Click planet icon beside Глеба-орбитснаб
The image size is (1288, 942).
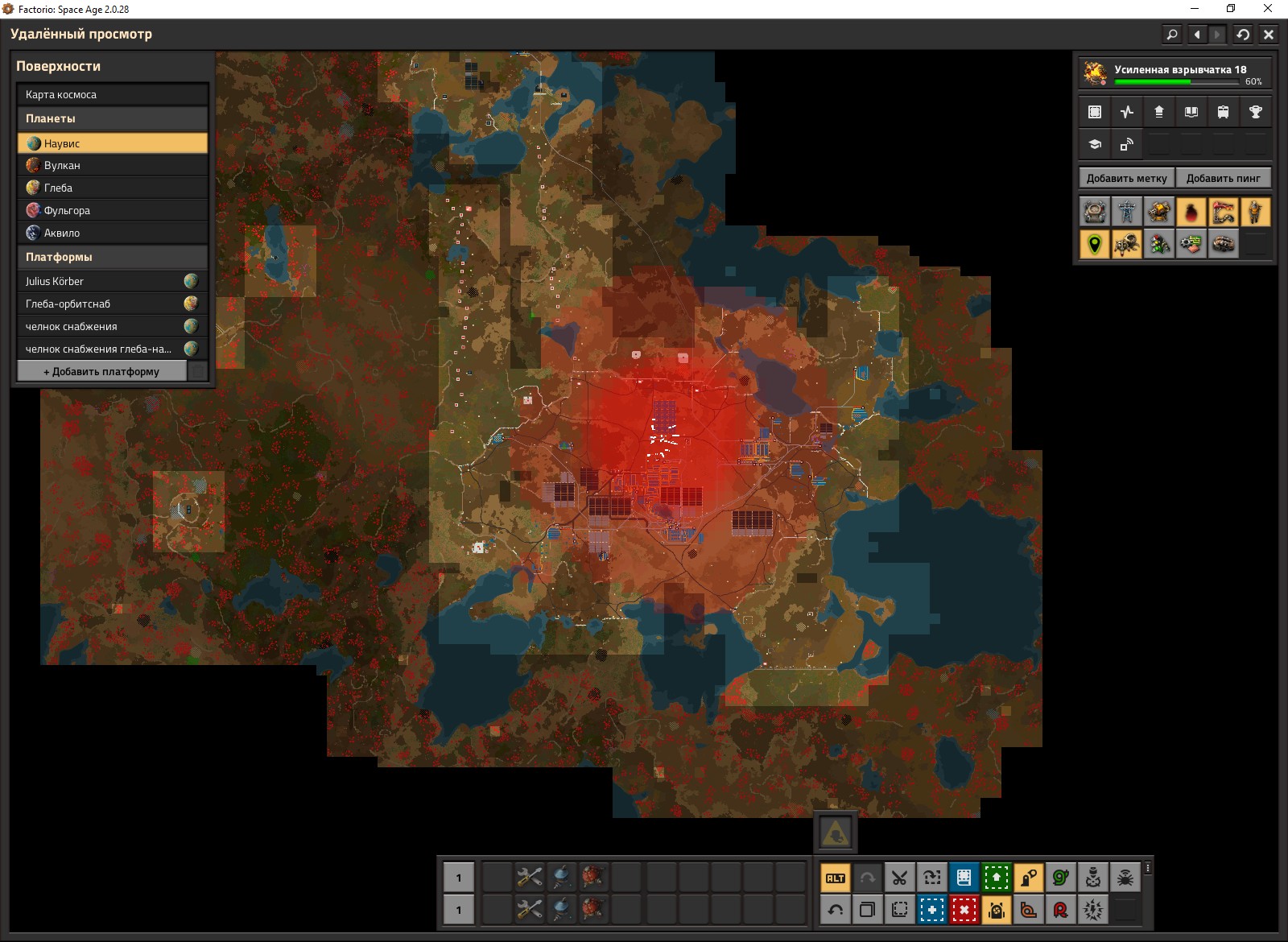click(192, 304)
